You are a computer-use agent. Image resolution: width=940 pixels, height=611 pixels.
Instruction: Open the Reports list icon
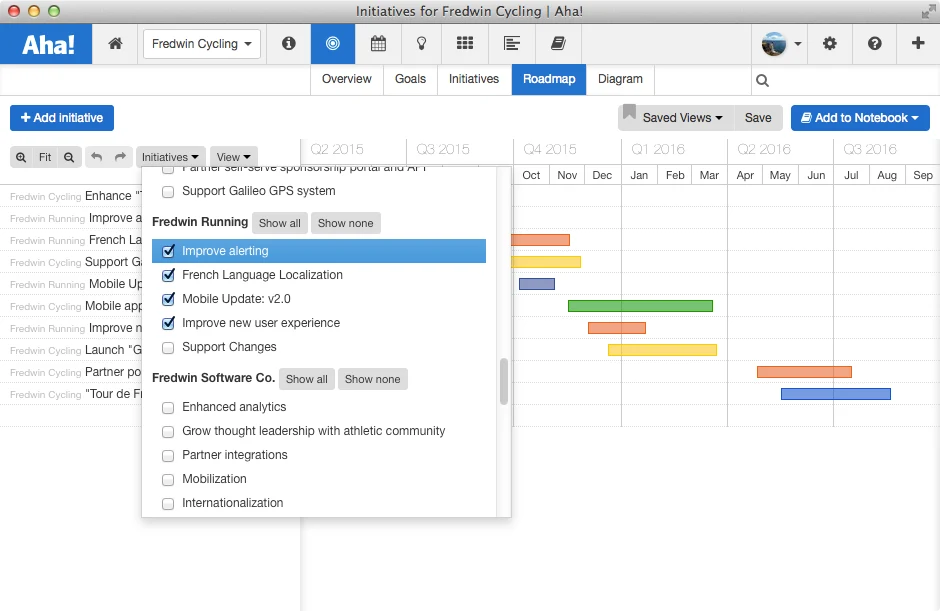pyautogui.click(x=511, y=44)
